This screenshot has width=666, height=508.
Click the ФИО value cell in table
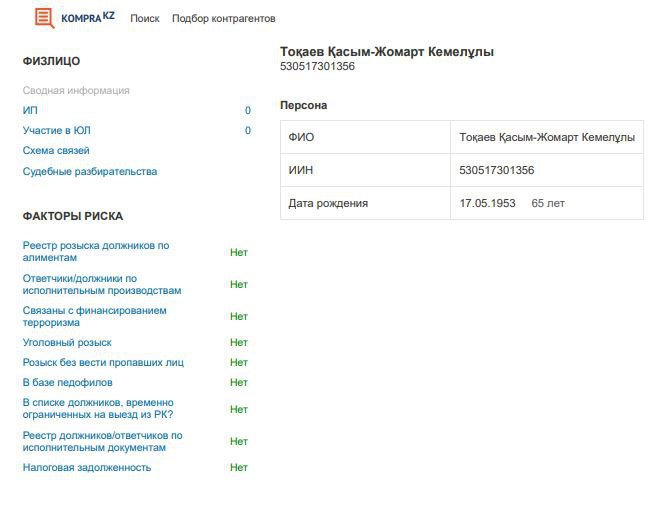[547, 137]
